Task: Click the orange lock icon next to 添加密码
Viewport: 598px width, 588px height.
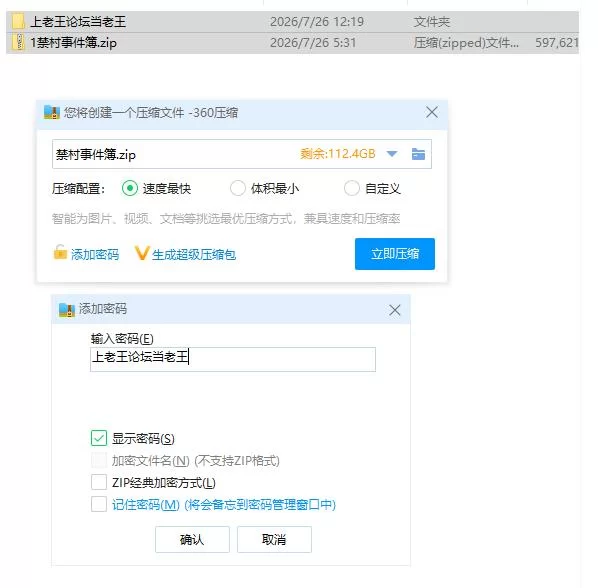Action: (x=60, y=252)
